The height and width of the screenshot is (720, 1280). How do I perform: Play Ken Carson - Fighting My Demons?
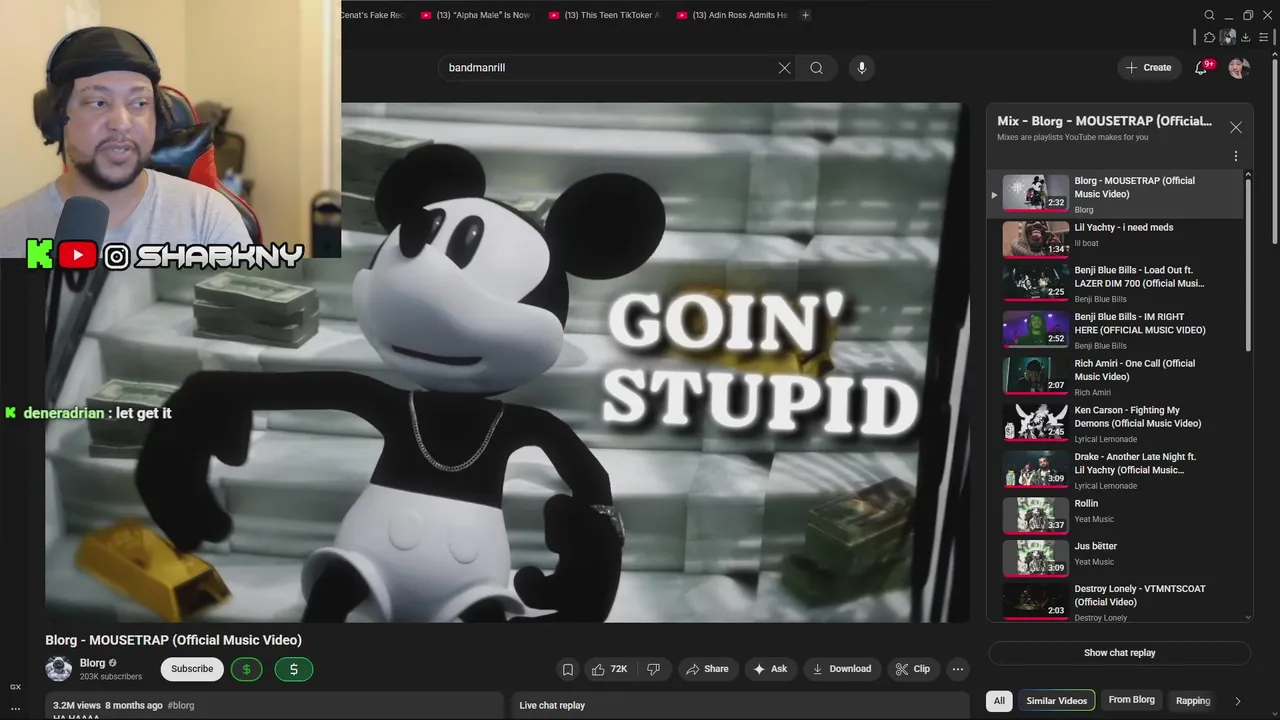(1115, 423)
